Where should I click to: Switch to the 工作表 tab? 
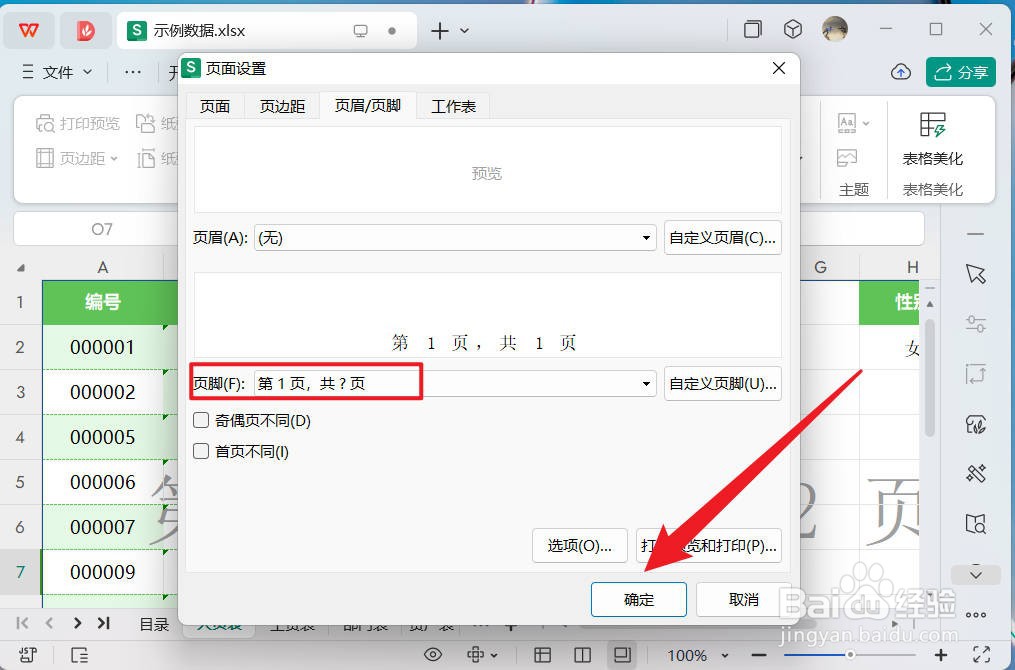(453, 105)
